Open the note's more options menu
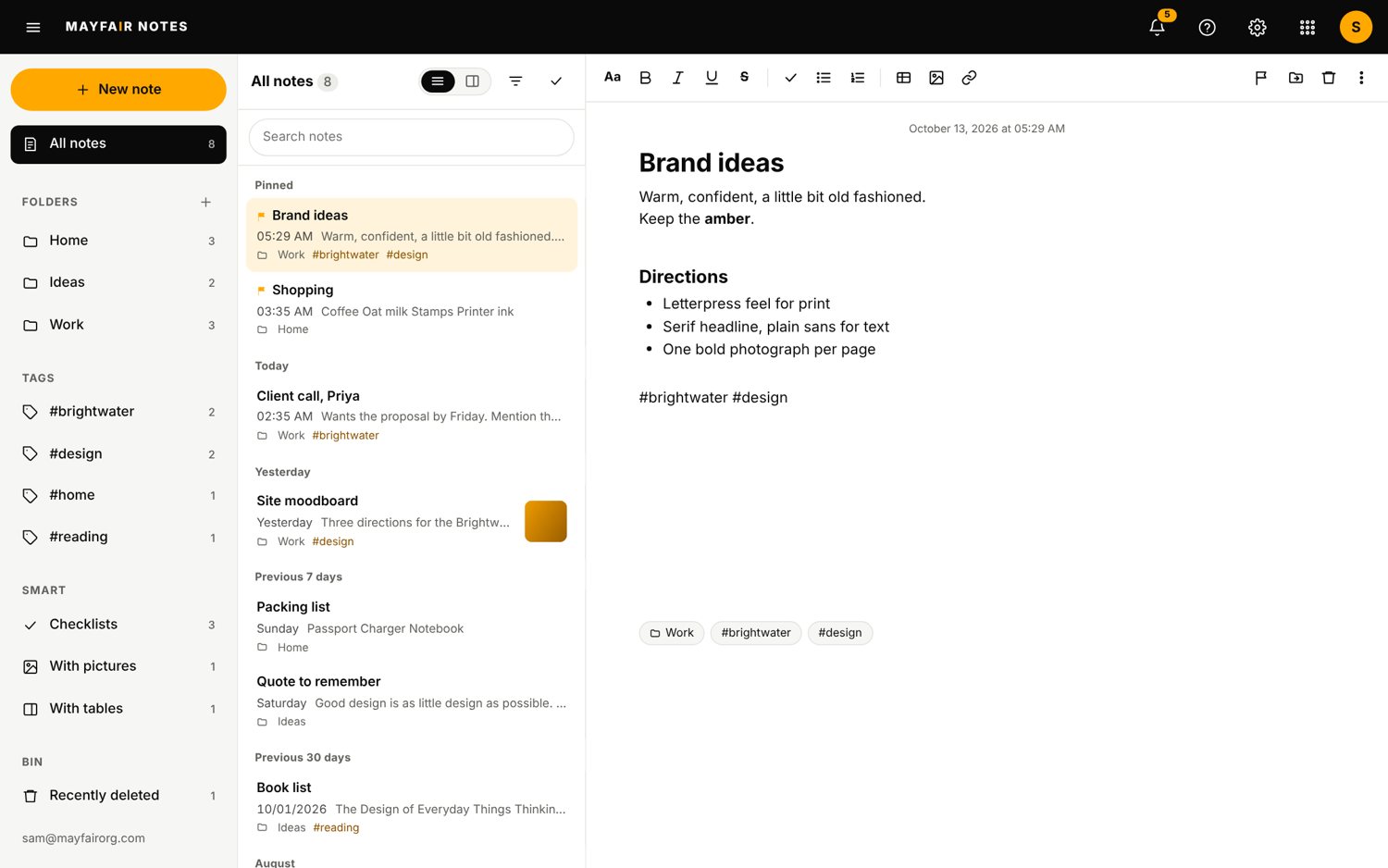 [1361, 78]
